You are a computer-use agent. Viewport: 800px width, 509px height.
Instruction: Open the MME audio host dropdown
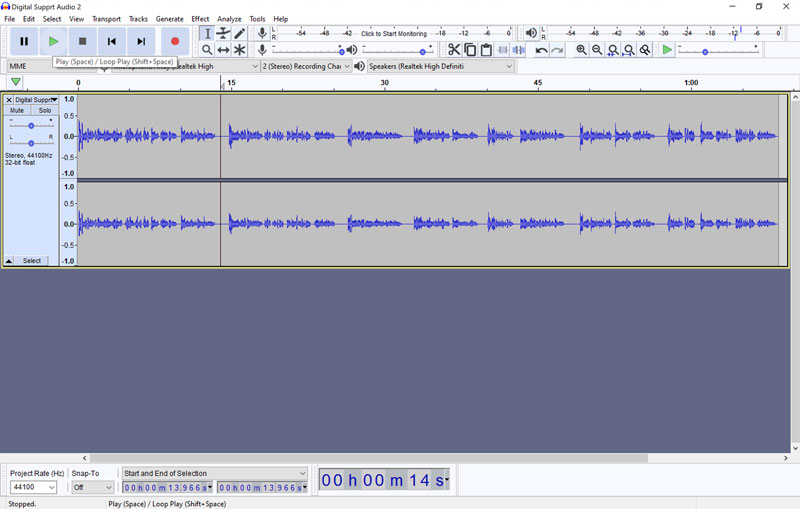click(50, 67)
